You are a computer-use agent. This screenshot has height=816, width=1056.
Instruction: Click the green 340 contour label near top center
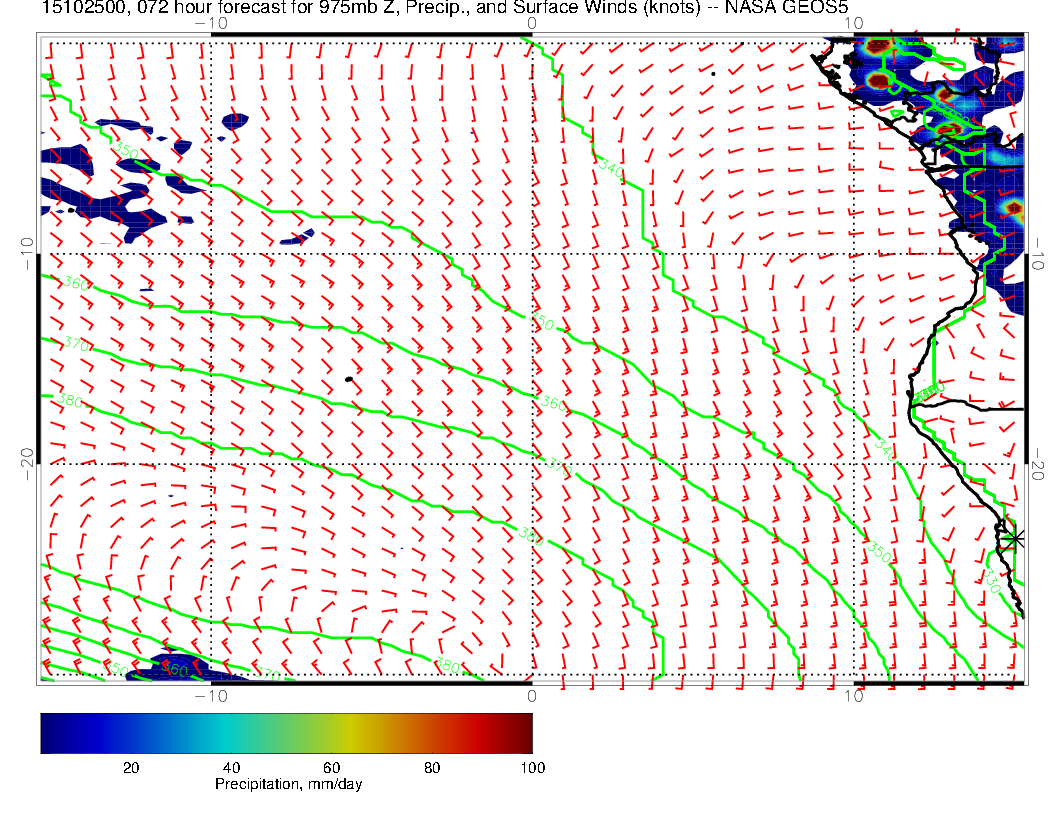pyautogui.click(x=611, y=169)
